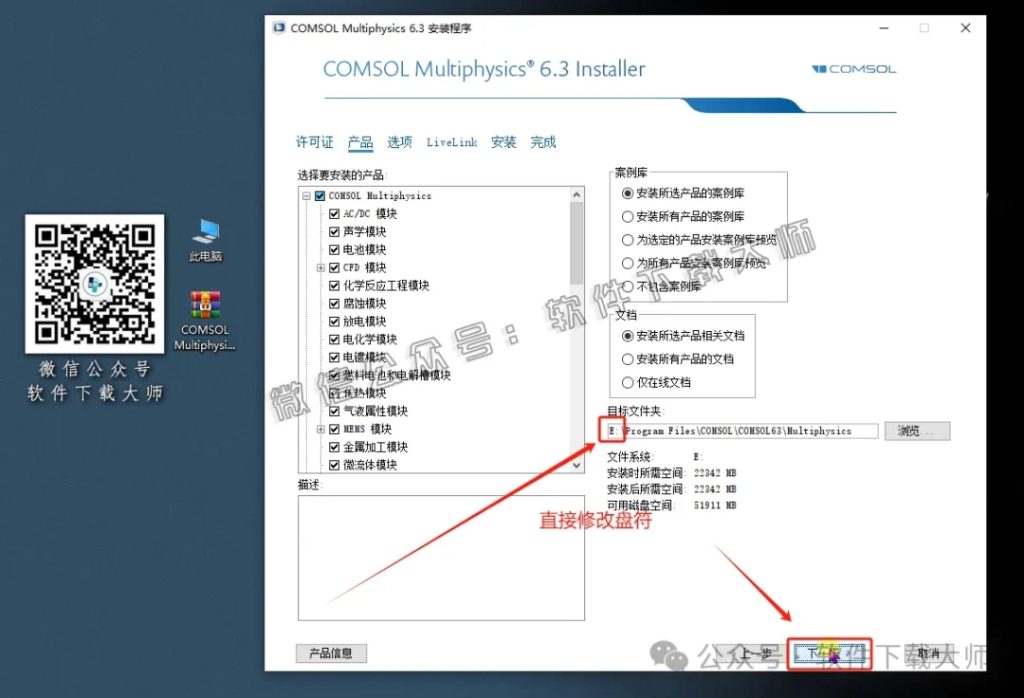
Task: Uncheck the 声学模块 product checkbox
Action: click(x=334, y=231)
